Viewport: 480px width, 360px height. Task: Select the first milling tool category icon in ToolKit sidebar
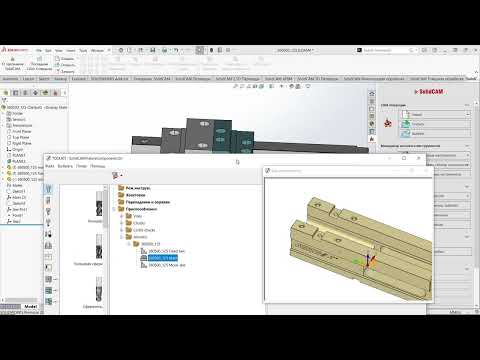point(48,189)
